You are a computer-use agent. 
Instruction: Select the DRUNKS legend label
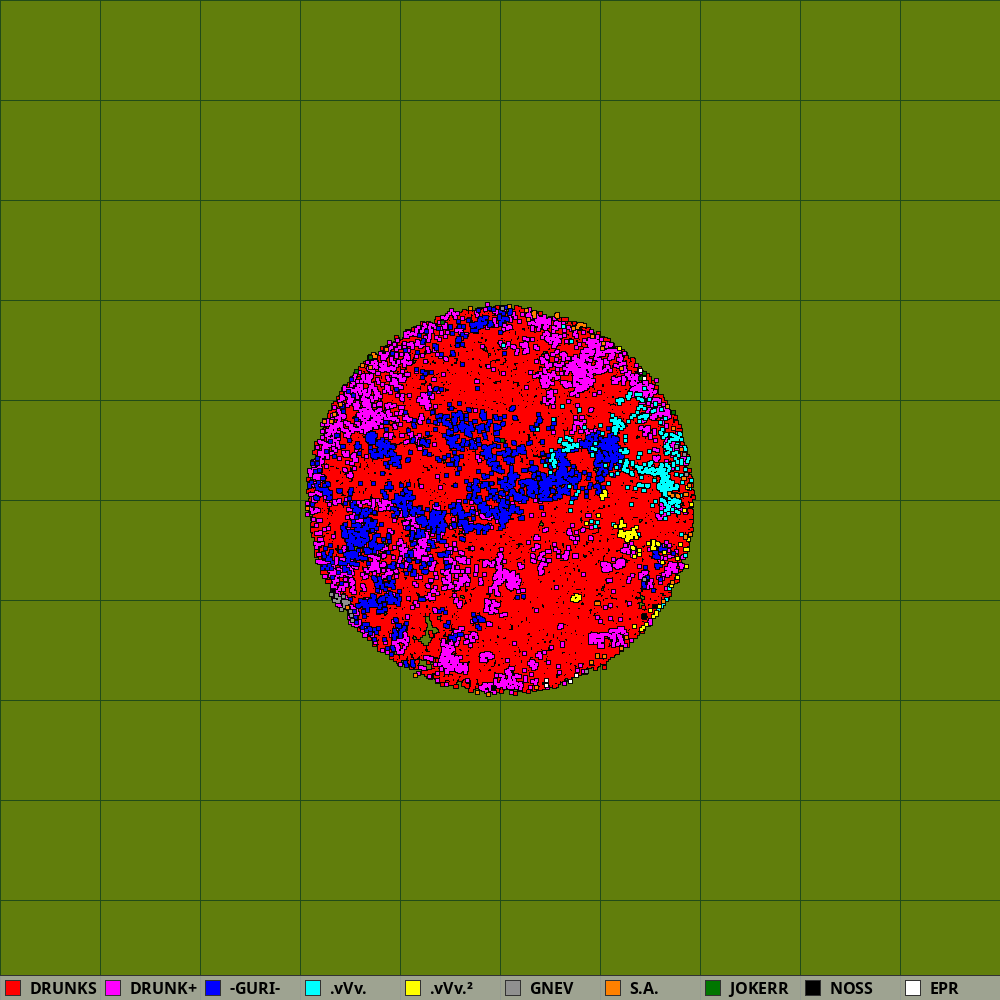[63, 989]
